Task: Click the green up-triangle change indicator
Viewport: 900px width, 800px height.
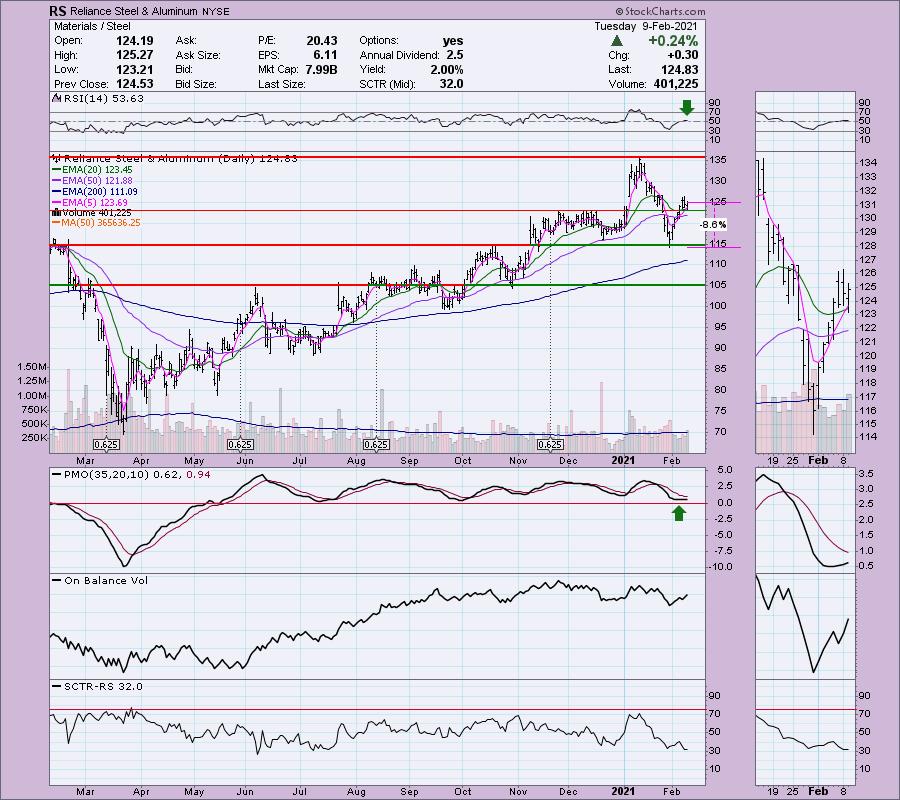Action: (x=616, y=41)
